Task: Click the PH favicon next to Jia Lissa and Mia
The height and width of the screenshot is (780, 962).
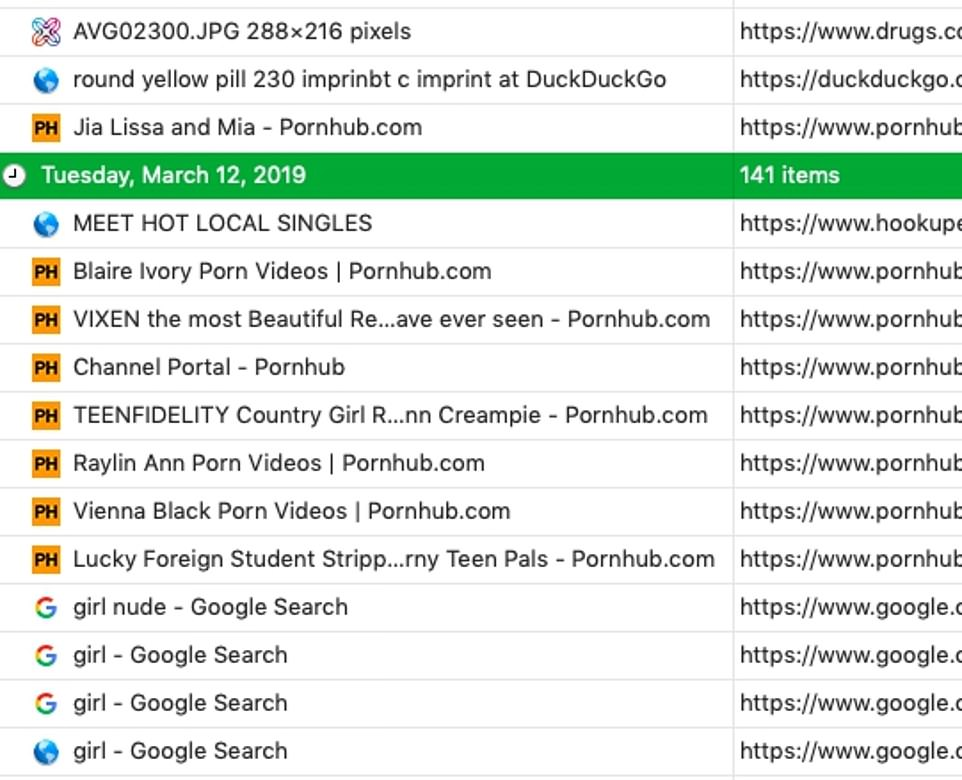Action: pos(46,128)
